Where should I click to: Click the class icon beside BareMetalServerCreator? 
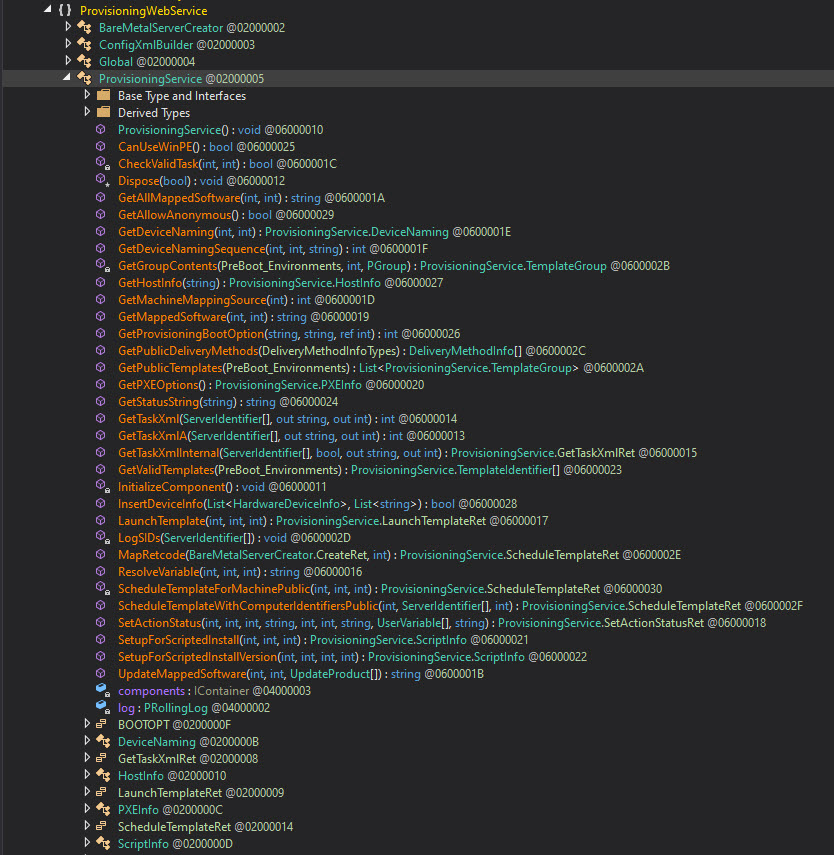coord(85,27)
